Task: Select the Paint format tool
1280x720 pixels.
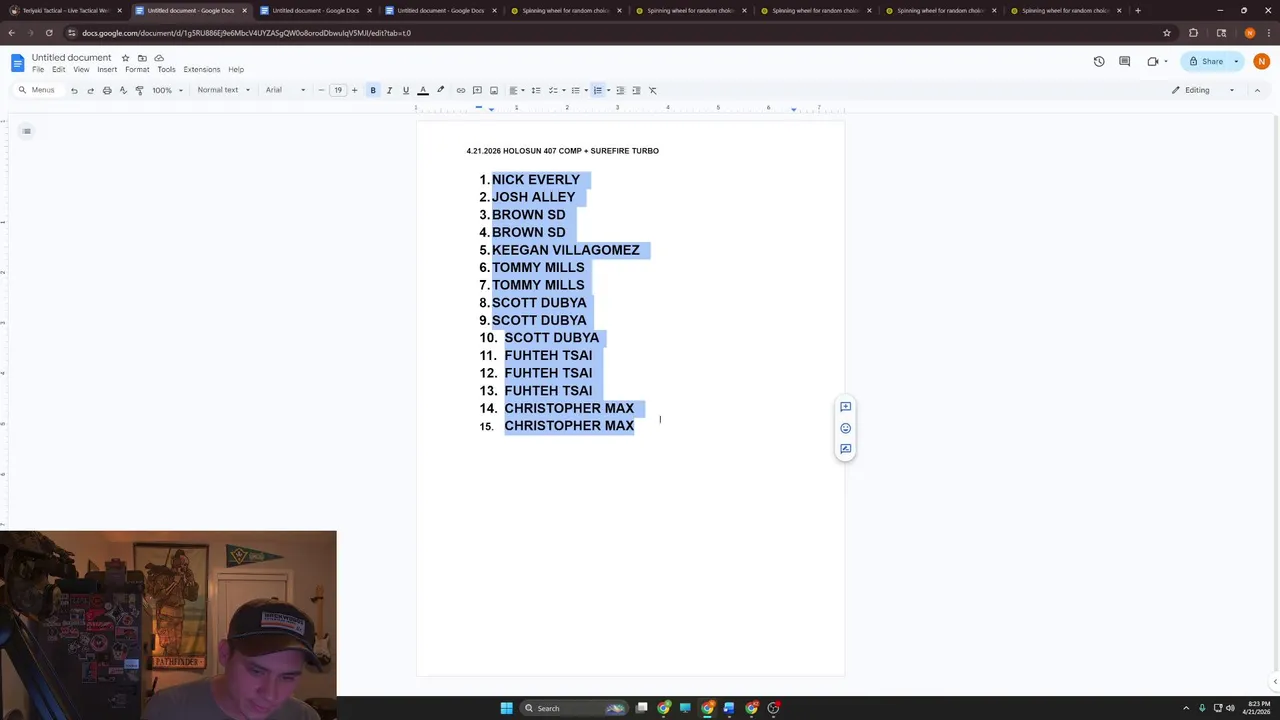Action: (139, 90)
